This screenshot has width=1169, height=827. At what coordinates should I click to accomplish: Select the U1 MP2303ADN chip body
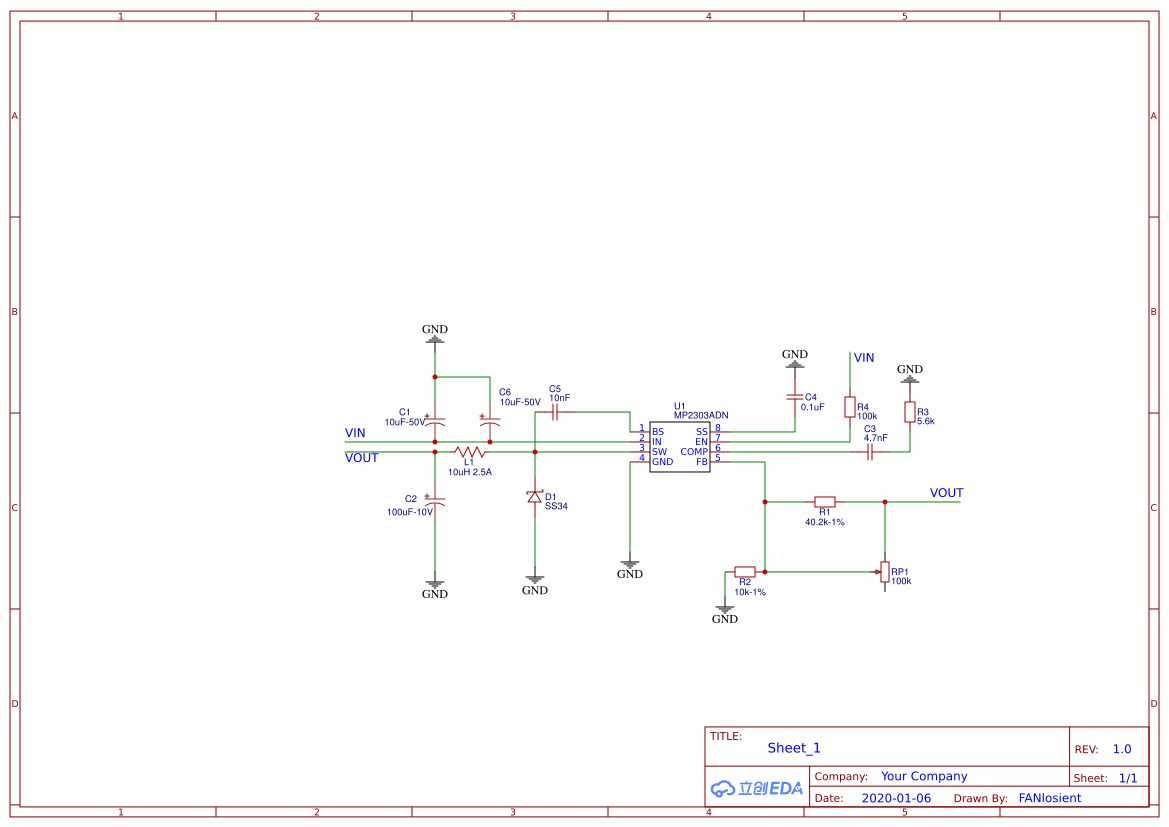coord(679,447)
